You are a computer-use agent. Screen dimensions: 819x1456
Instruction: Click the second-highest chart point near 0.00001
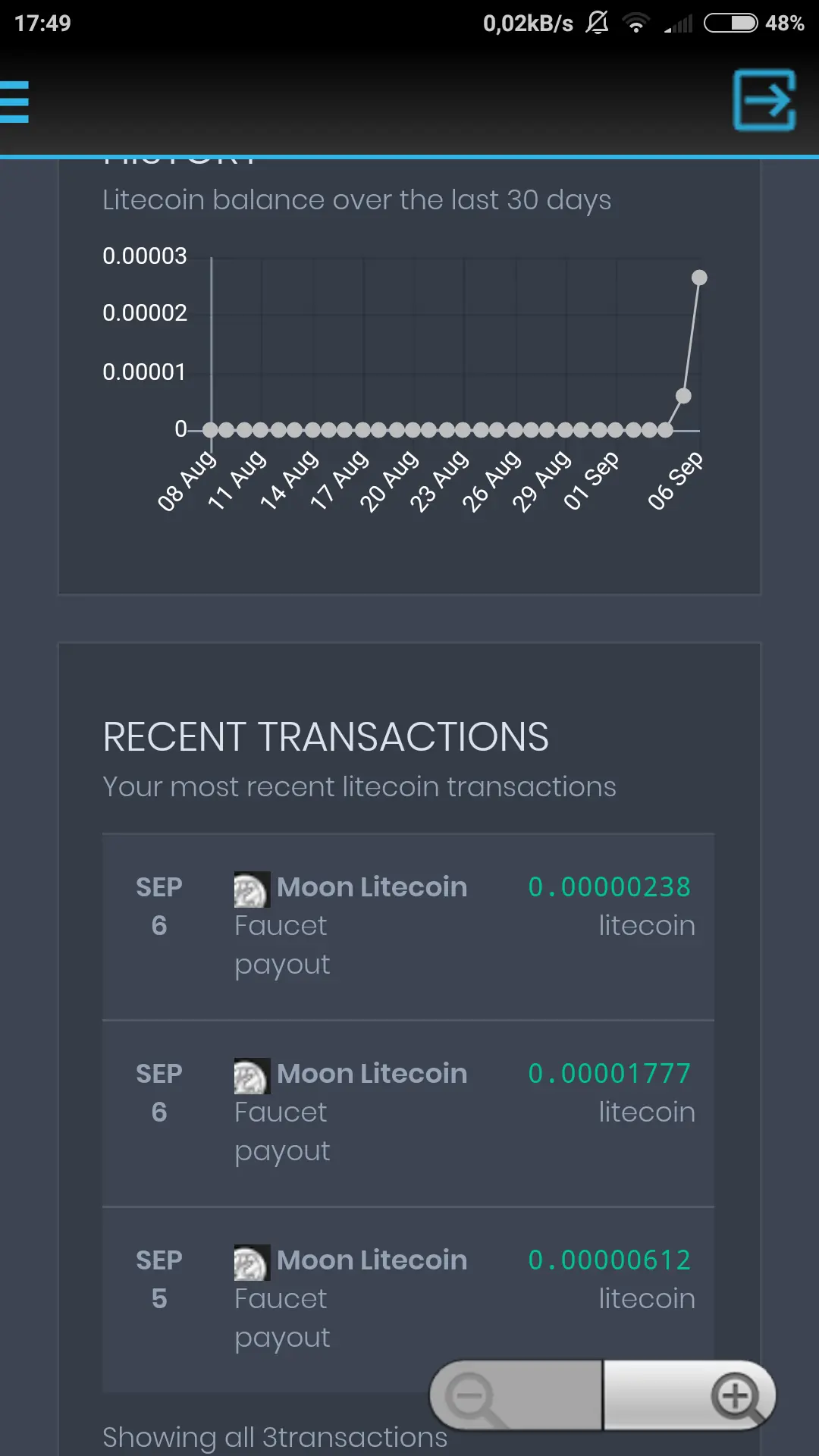click(x=683, y=396)
